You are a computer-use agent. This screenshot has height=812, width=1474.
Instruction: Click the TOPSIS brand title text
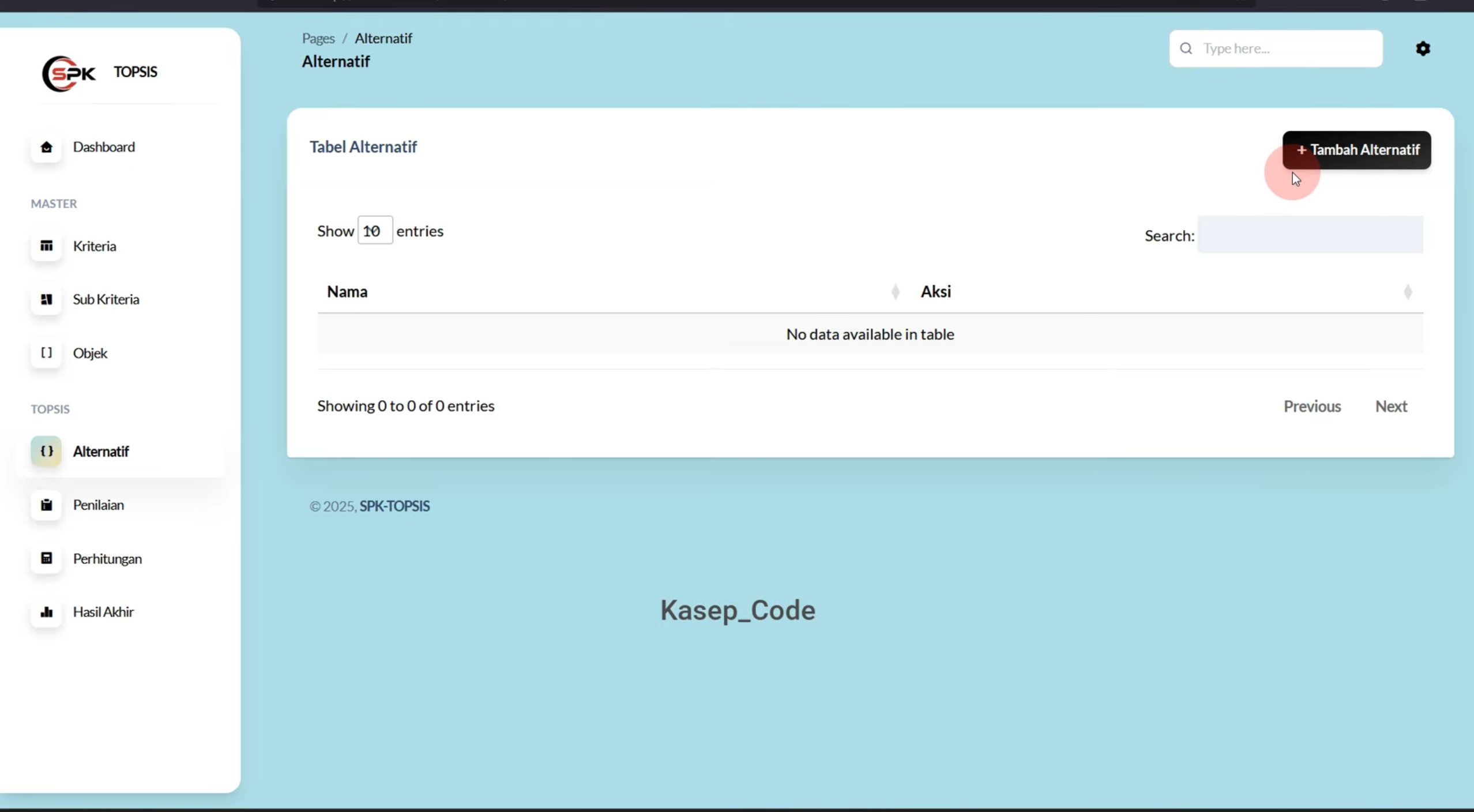pos(136,72)
